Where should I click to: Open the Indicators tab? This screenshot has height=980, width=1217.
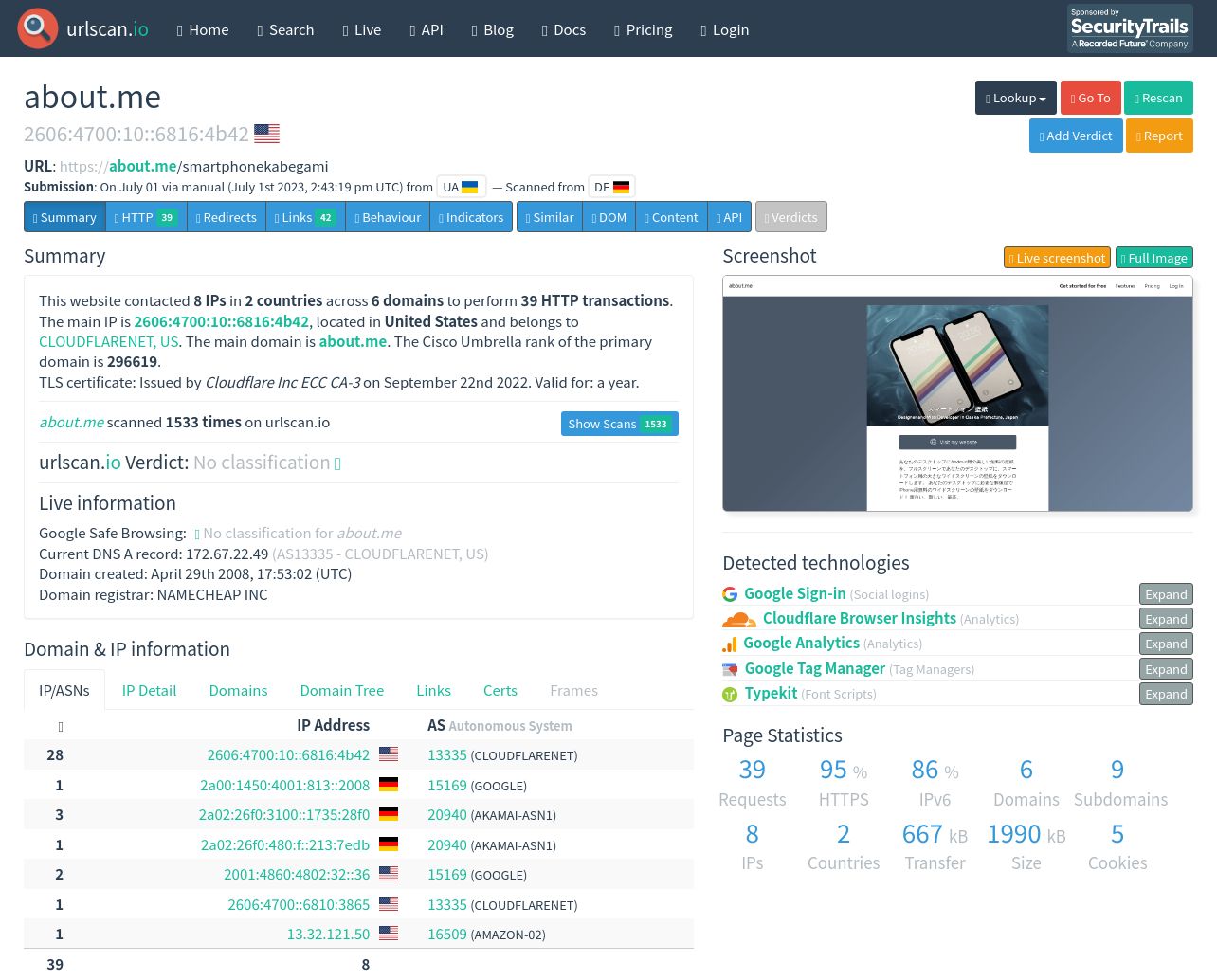471,217
